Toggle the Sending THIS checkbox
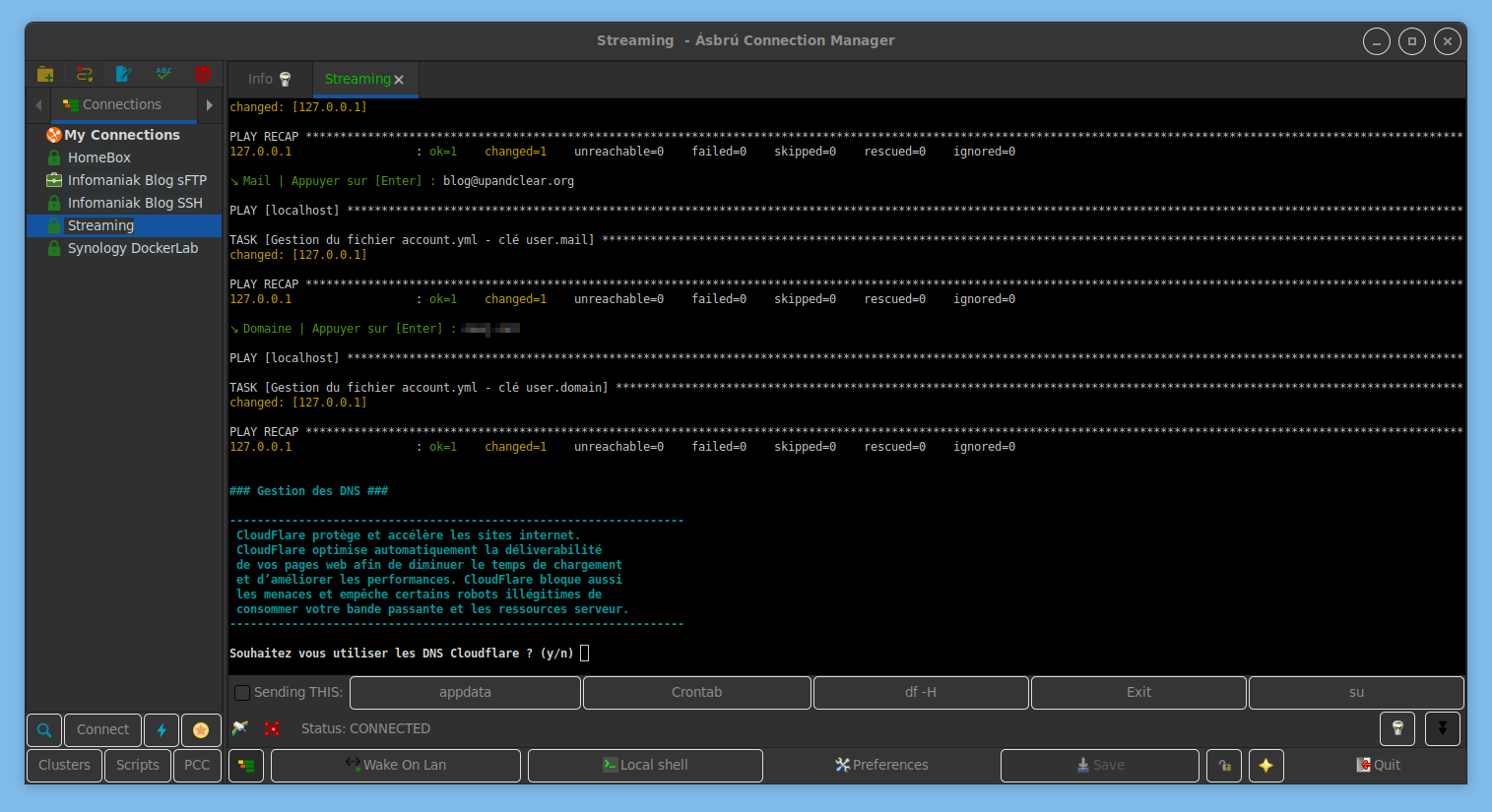This screenshot has width=1492, height=812. [242, 693]
